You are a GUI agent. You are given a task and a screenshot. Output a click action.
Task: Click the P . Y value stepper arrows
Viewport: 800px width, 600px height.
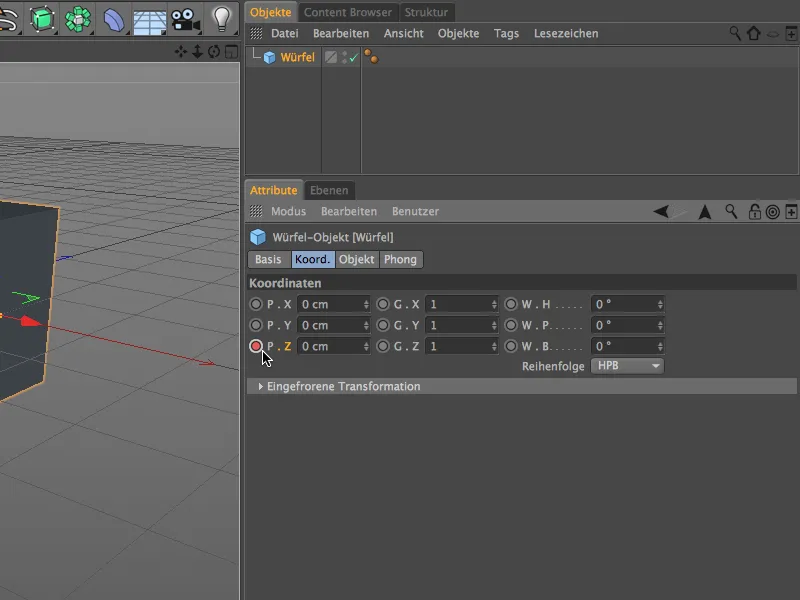coord(366,326)
